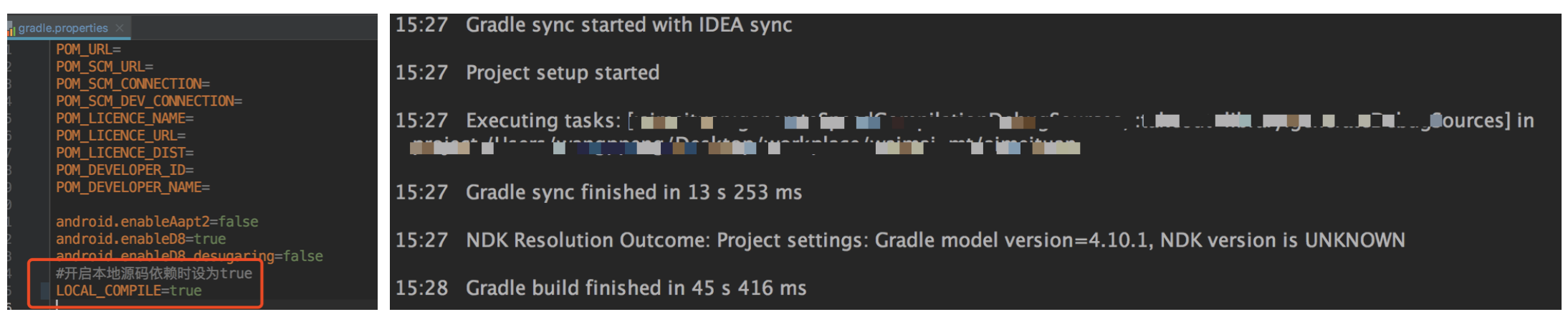
Task: Place cursor on POM_LICENCE_NAME= line
Action: point(125,118)
